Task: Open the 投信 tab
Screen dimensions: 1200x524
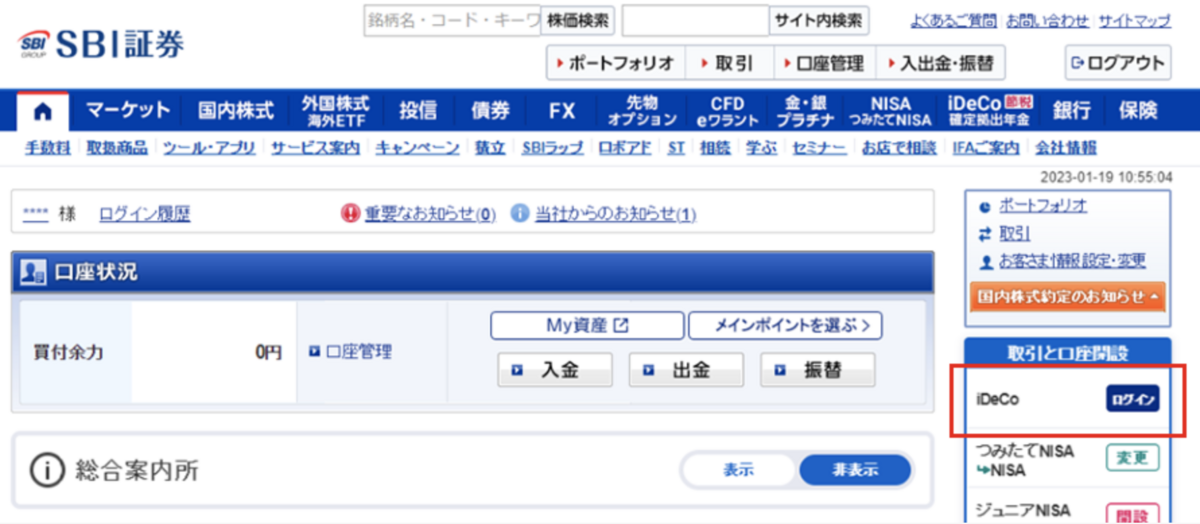Action: (x=418, y=111)
